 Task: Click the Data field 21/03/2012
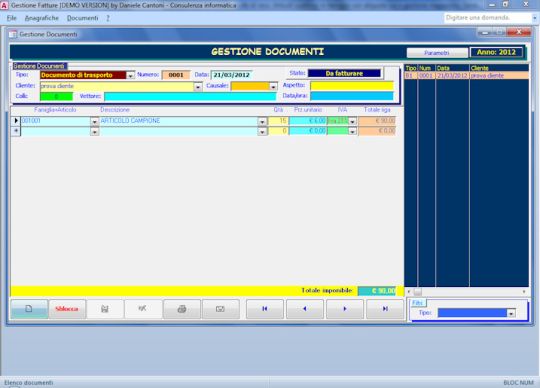(231, 75)
